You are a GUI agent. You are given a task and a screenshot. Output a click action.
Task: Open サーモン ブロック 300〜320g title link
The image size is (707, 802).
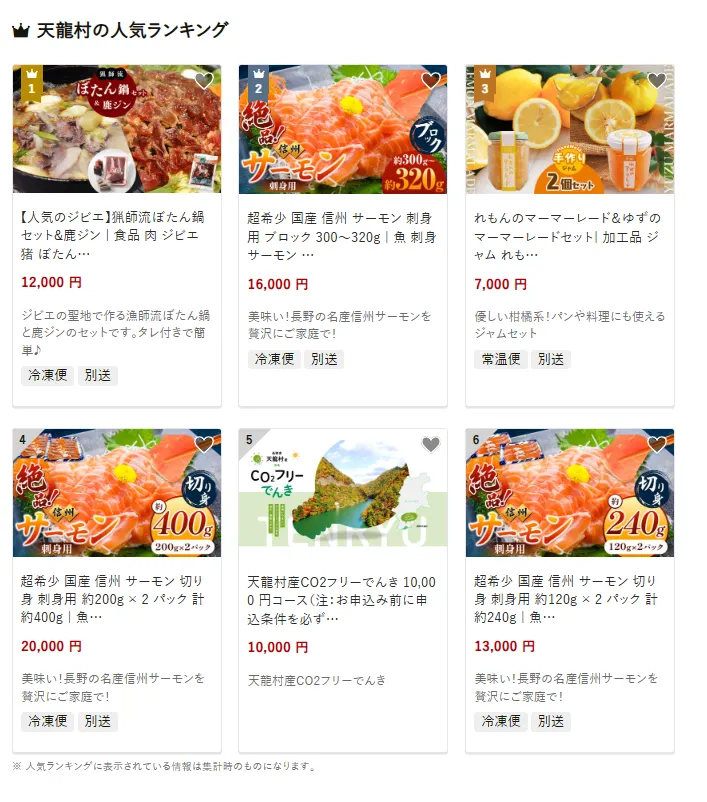[x=342, y=236]
